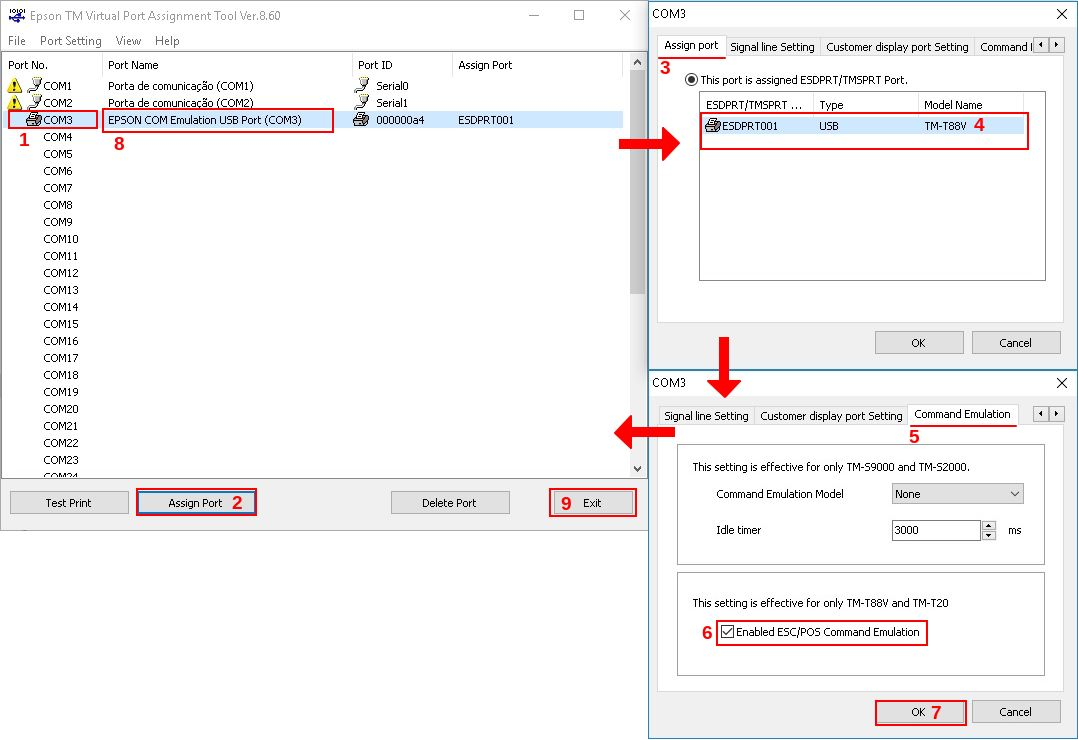This screenshot has width=1078, height=740.
Task: Select COM5 in the port list
Action: [58, 154]
